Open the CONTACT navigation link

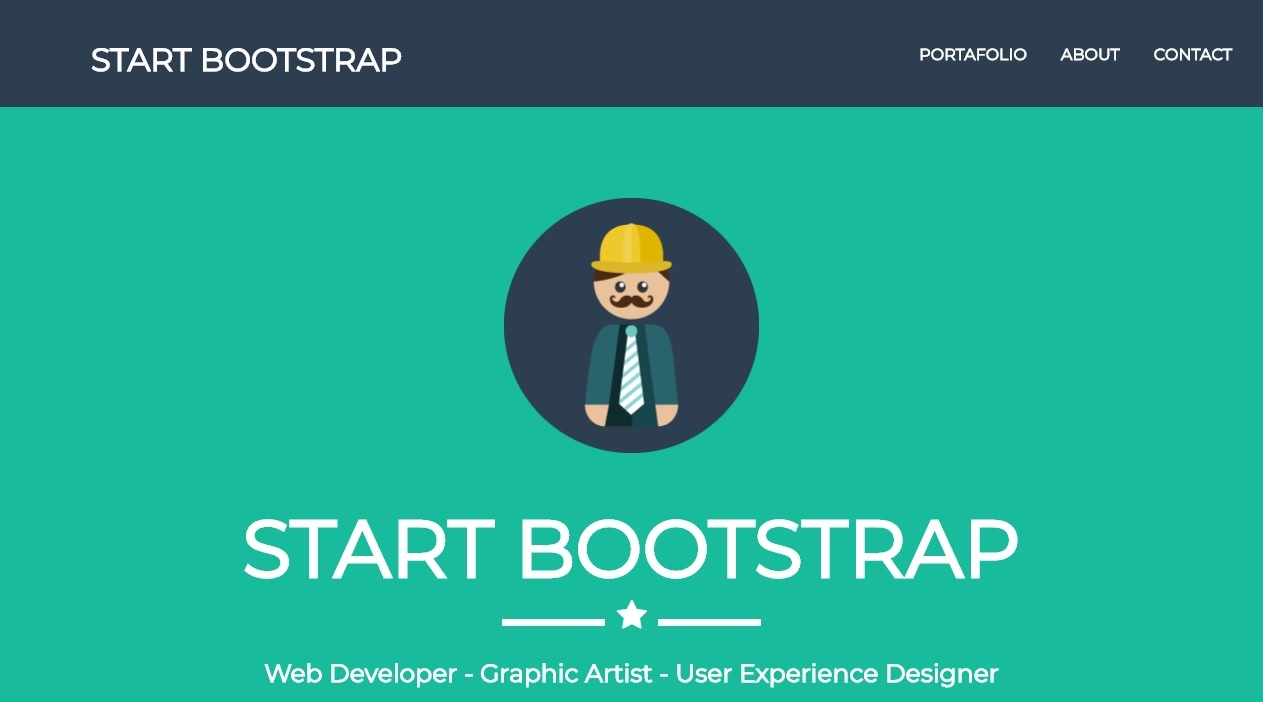1192,55
